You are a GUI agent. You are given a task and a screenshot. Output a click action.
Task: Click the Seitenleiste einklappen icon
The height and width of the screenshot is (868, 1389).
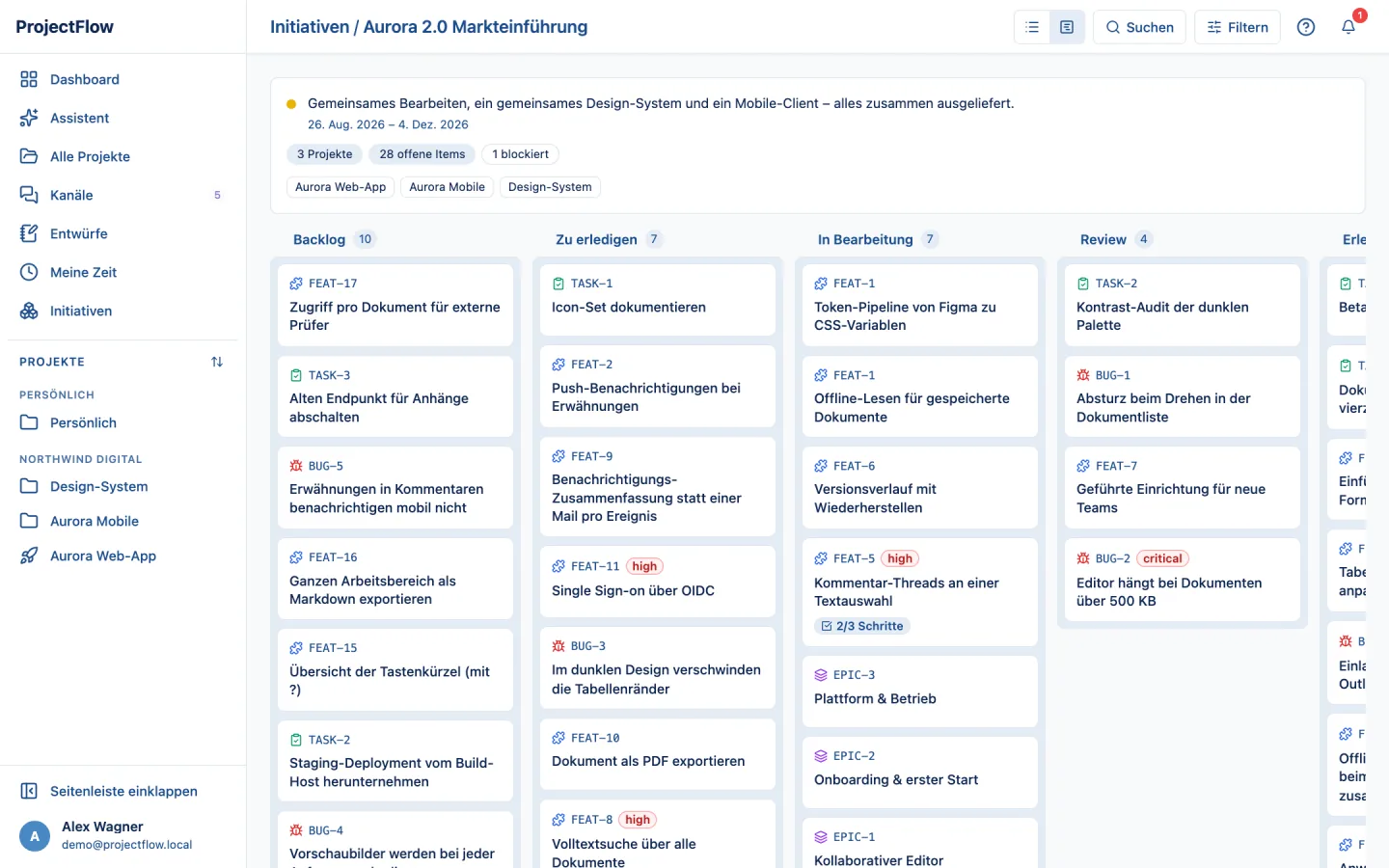point(29,791)
